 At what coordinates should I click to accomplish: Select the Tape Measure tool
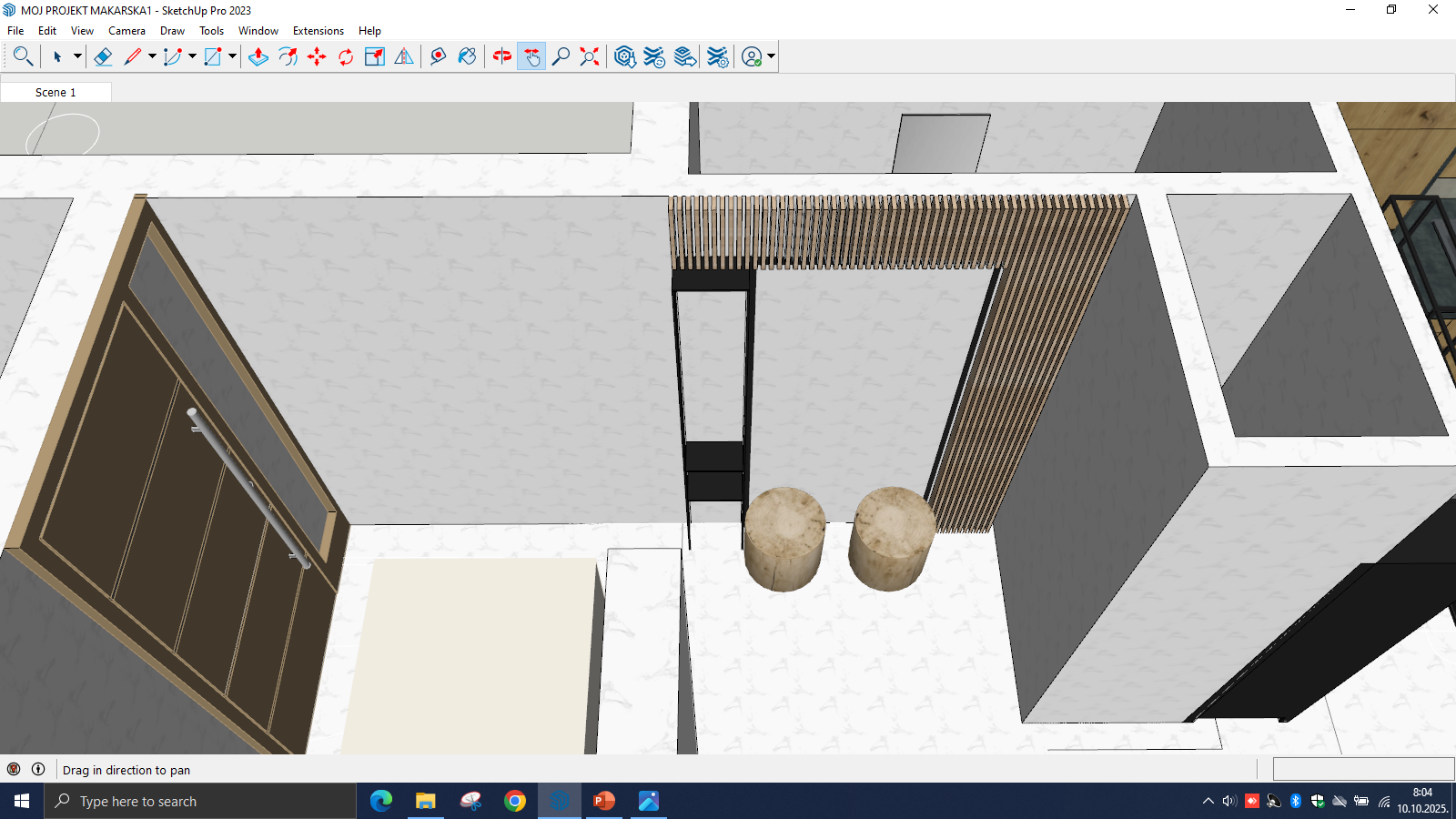pyautogui.click(x=438, y=56)
